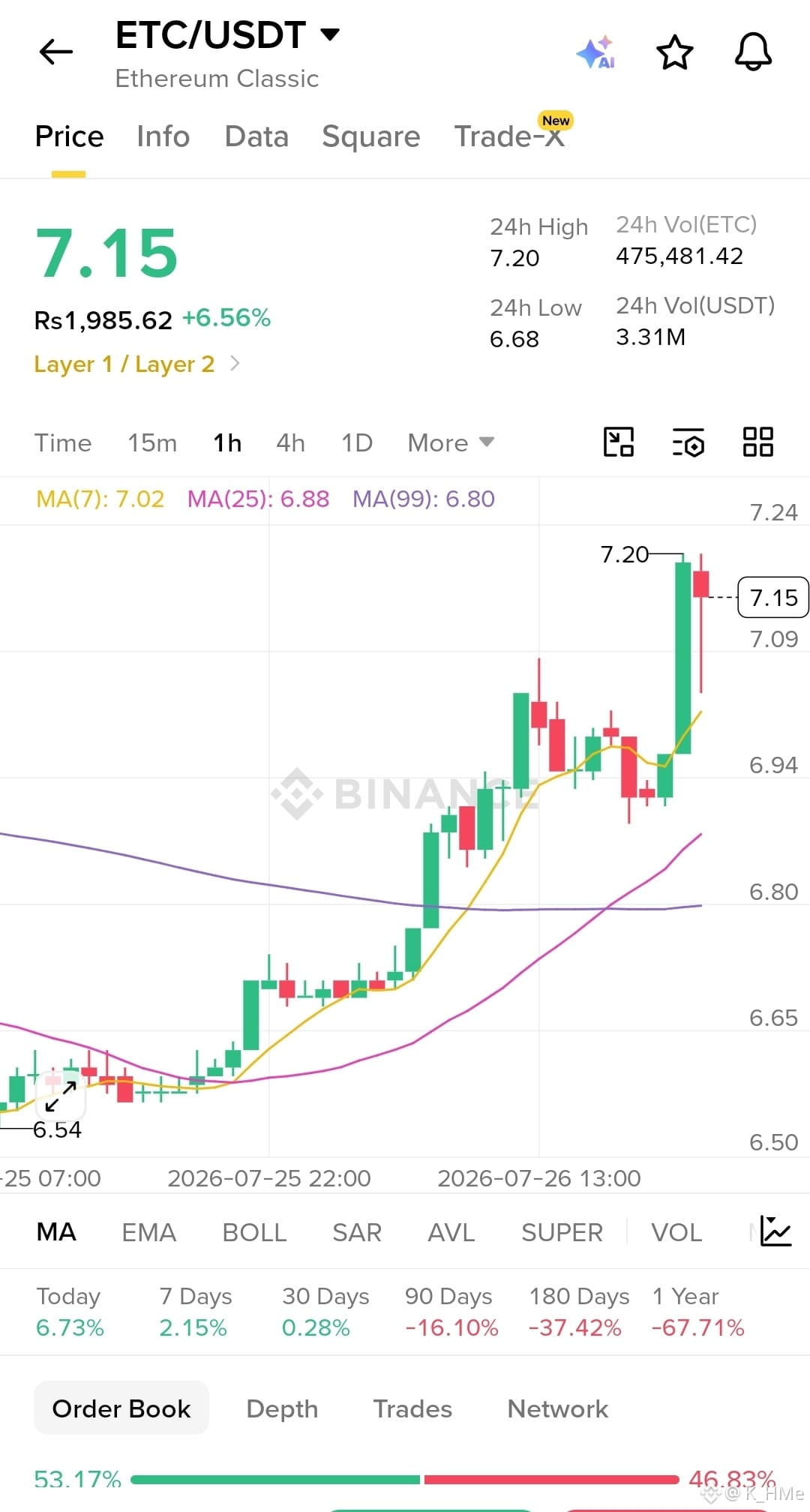
Task: Select the Time line chart interval
Action: pos(63,442)
